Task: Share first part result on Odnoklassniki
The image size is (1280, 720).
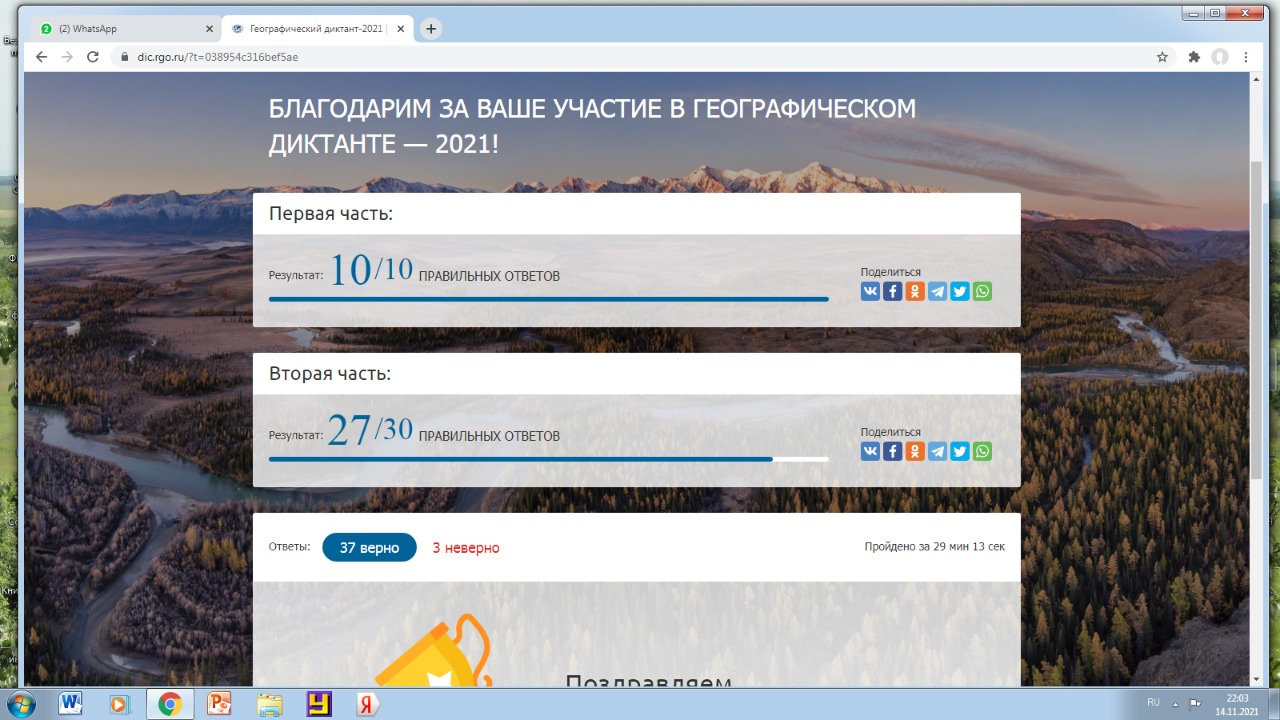Action: point(915,291)
